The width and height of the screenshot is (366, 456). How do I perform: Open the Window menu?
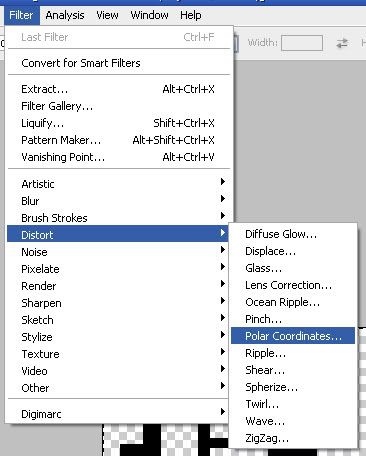(x=149, y=15)
